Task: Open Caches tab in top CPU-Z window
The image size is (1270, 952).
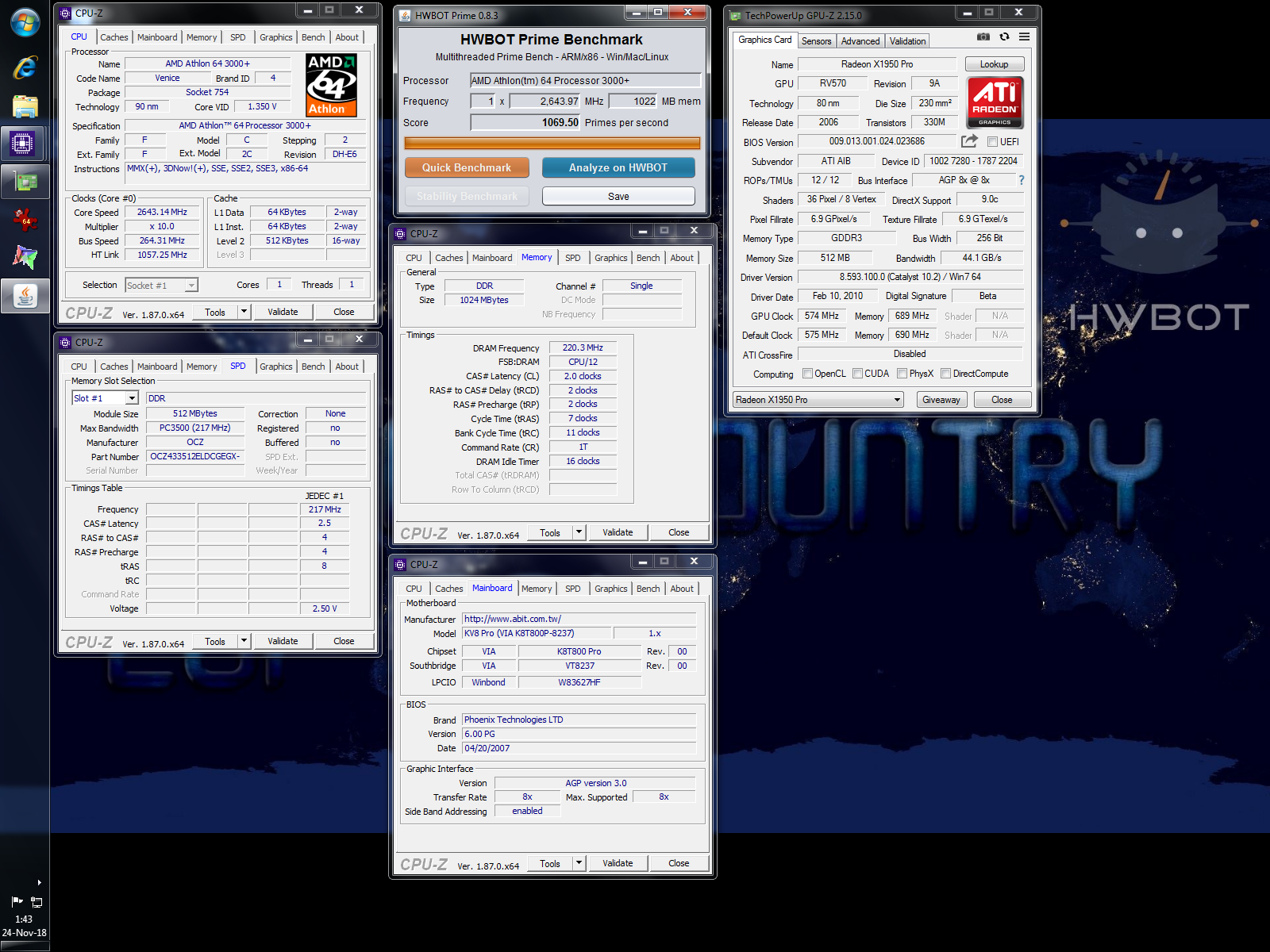Action: point(114,37)
